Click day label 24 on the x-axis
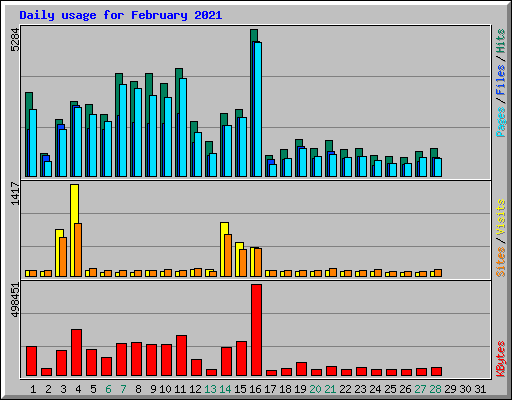 [x=375, y=389]
